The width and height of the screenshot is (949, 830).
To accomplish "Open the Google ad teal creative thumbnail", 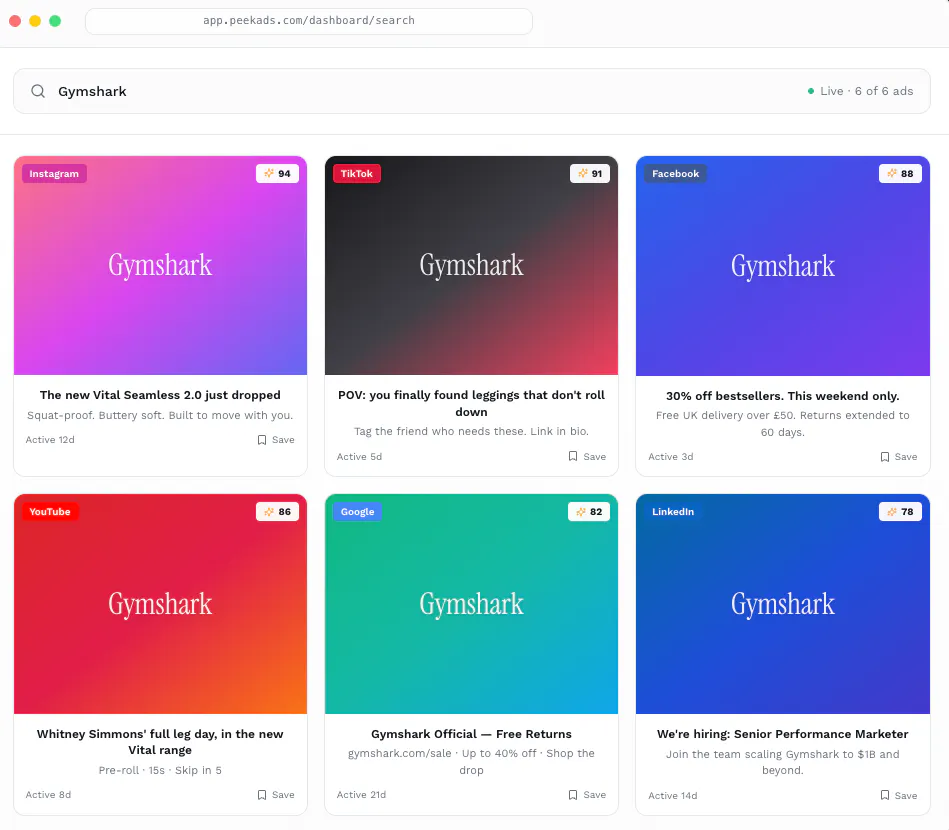I will point(471,604).
